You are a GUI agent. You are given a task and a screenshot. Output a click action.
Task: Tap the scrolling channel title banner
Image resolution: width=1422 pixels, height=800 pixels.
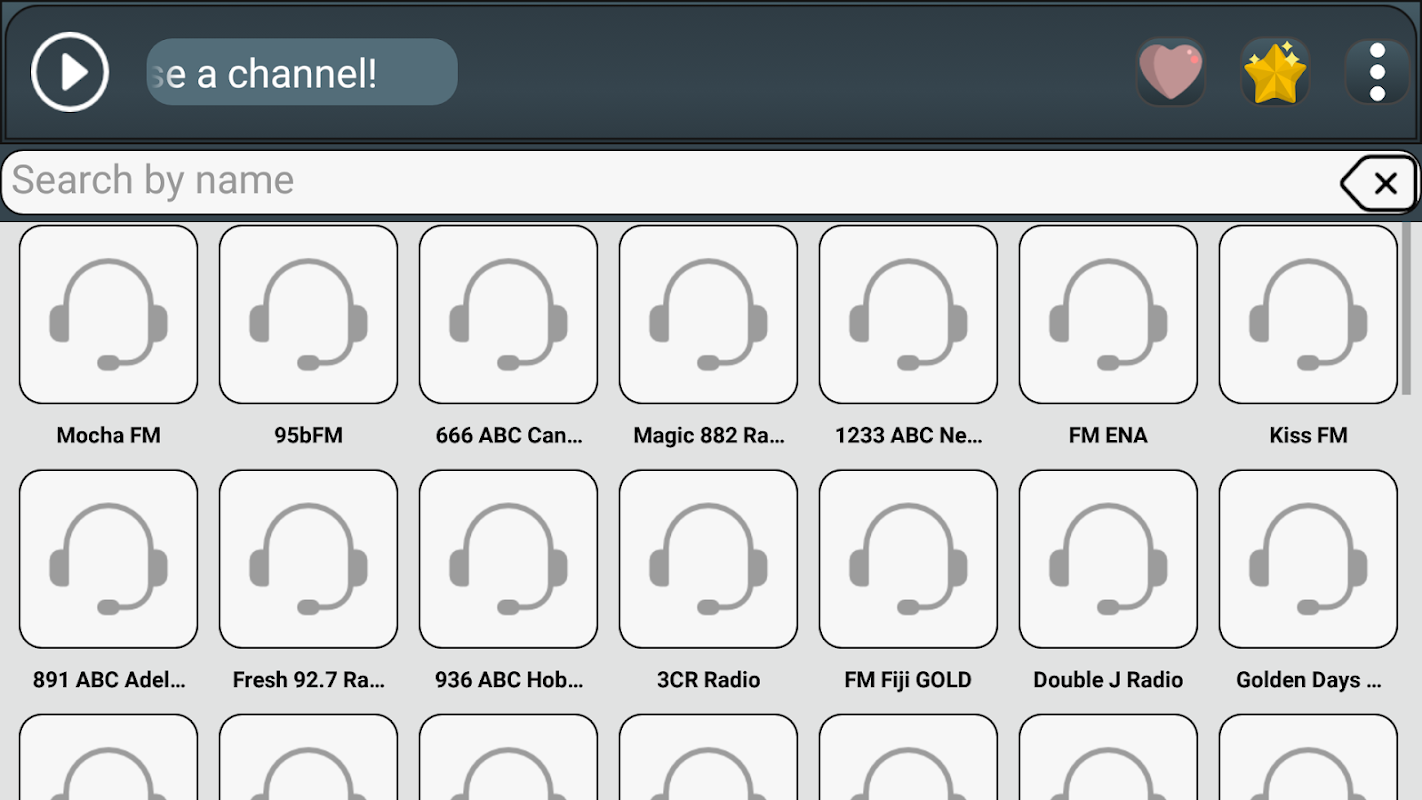coord(302,72)
